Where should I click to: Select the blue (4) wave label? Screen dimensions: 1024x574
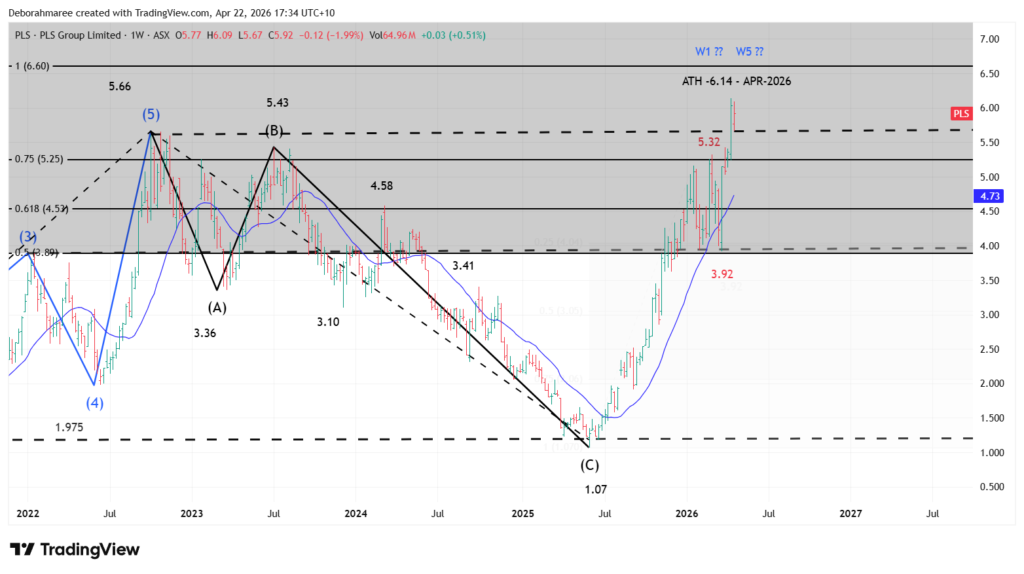(95, 403)
